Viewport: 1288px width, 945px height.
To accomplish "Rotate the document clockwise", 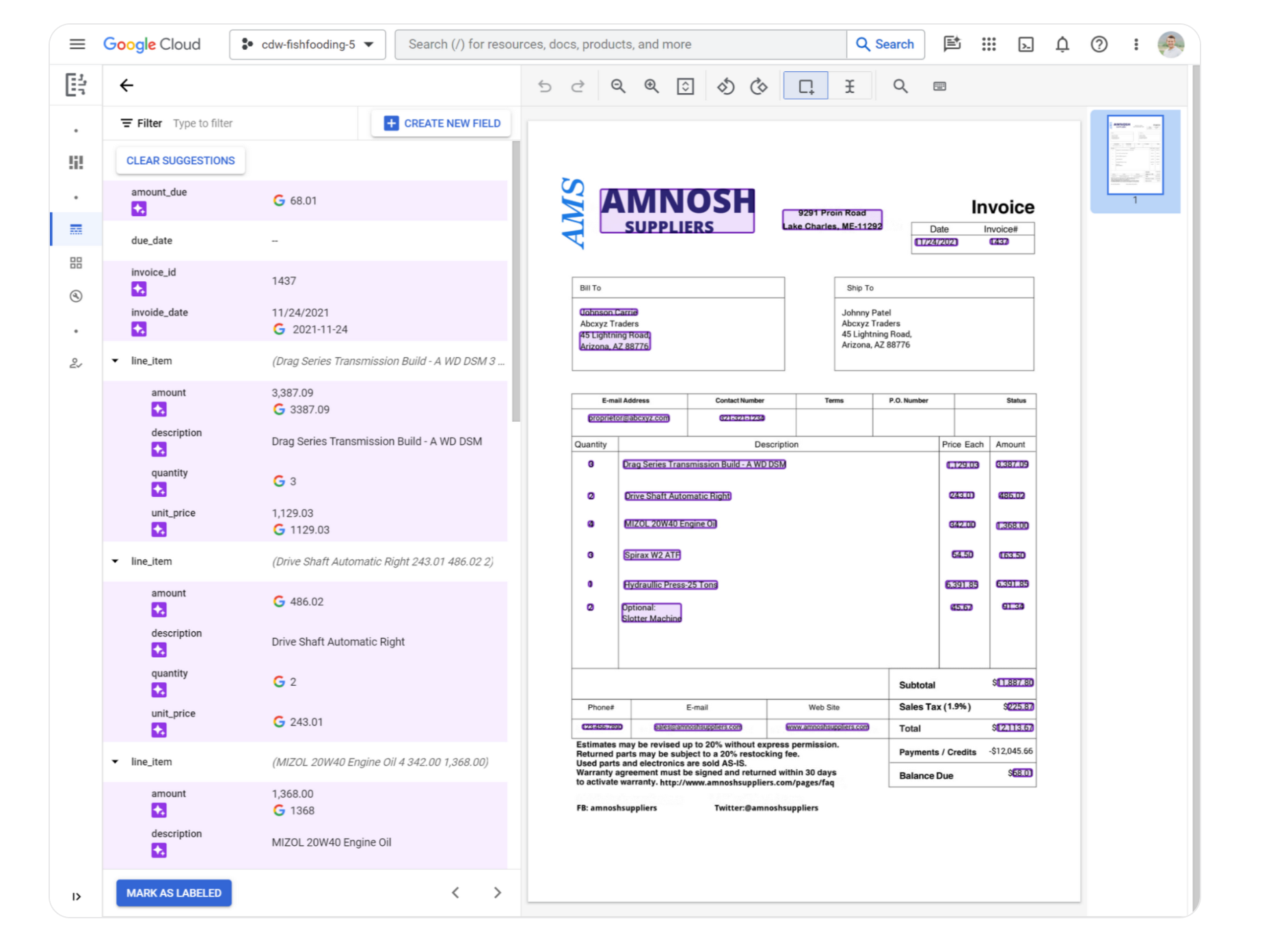I will pos(759,86).
